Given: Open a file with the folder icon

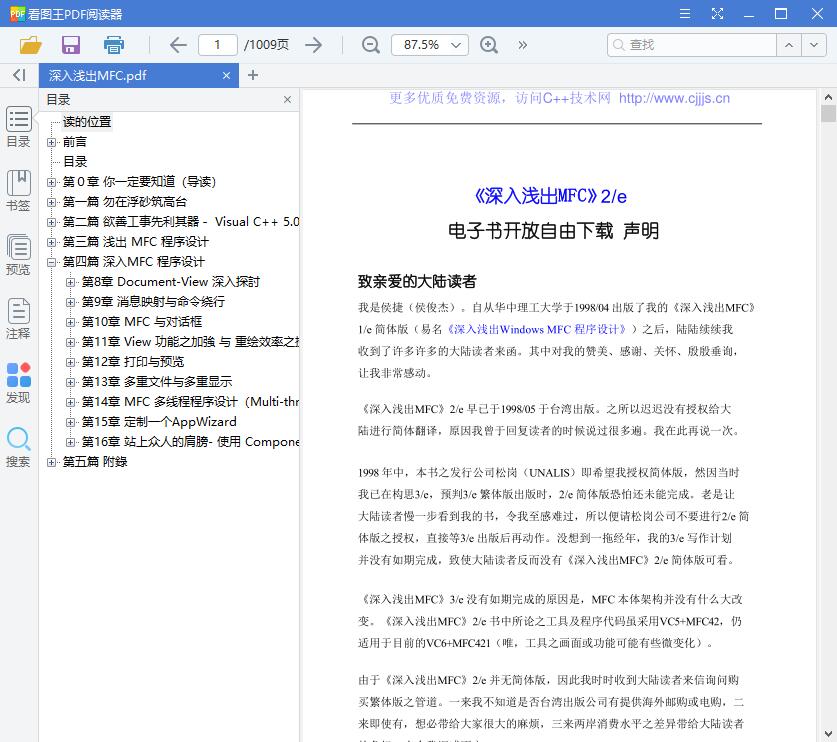Looking at the screenshot, I should 30,45.
